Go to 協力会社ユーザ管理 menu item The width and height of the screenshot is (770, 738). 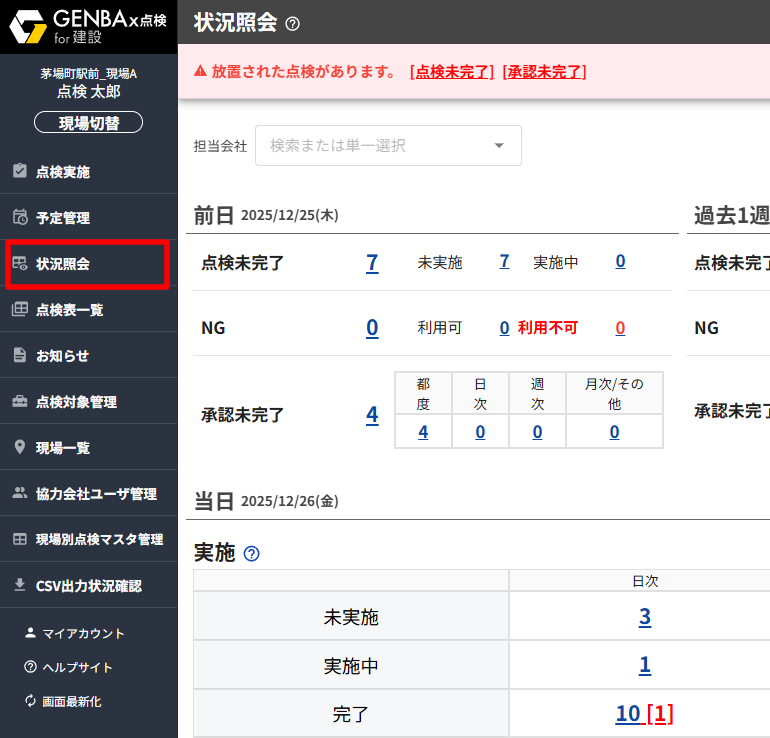tap(96, 493)
